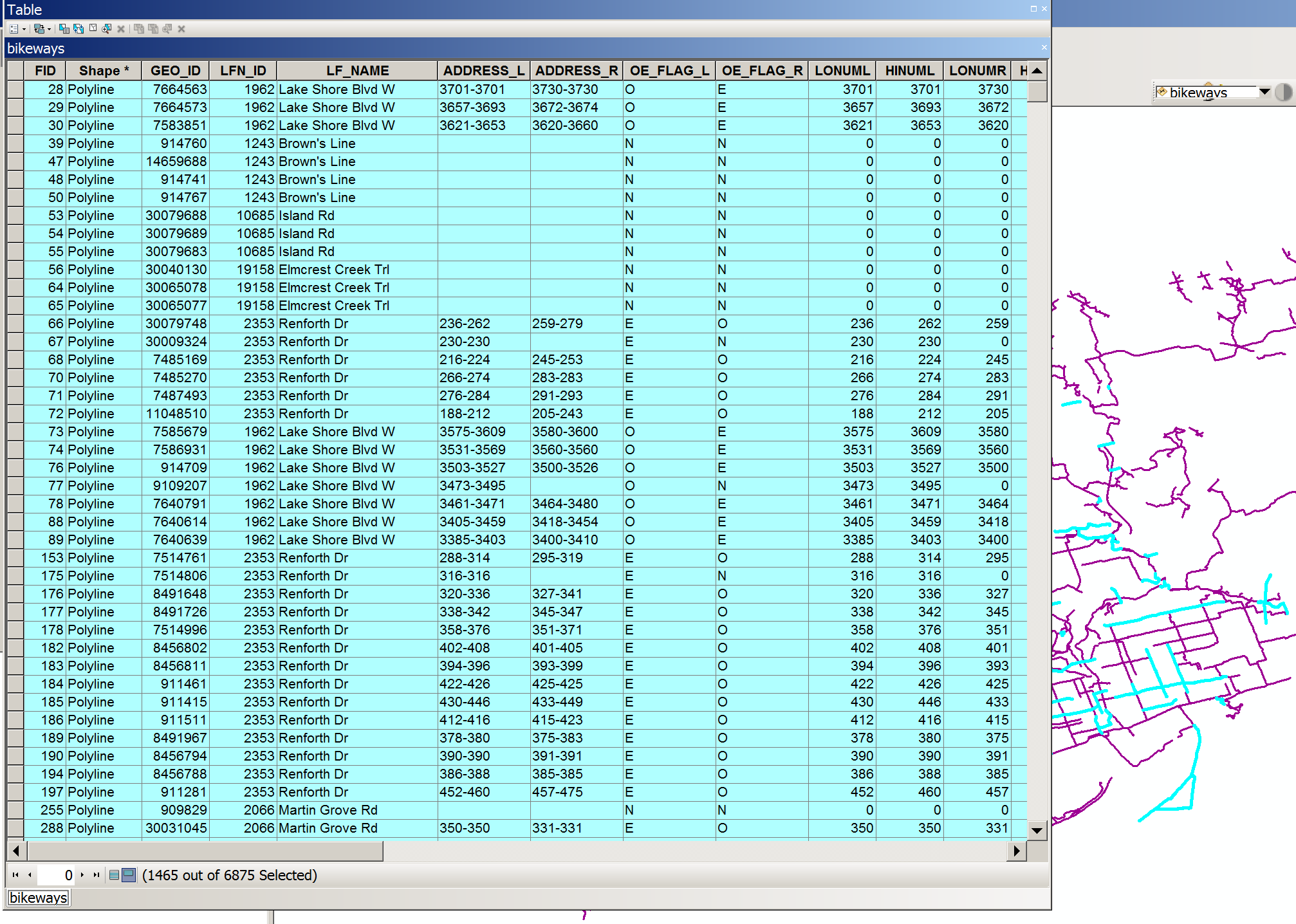Click the FID column header

(x=45, y=71)
